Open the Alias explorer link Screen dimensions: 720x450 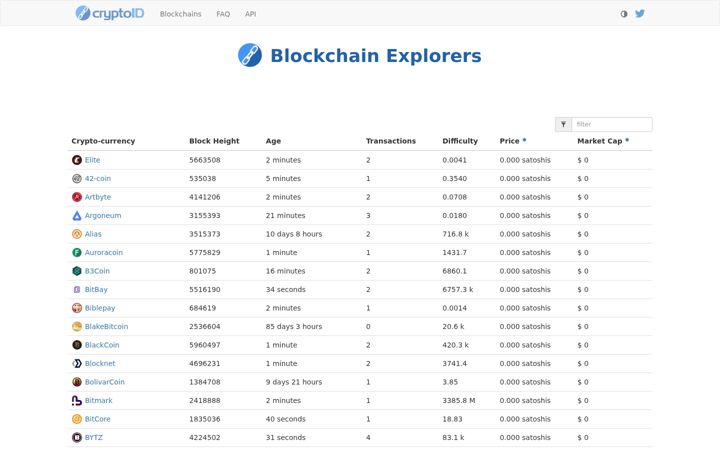click(x=93, y=234)
